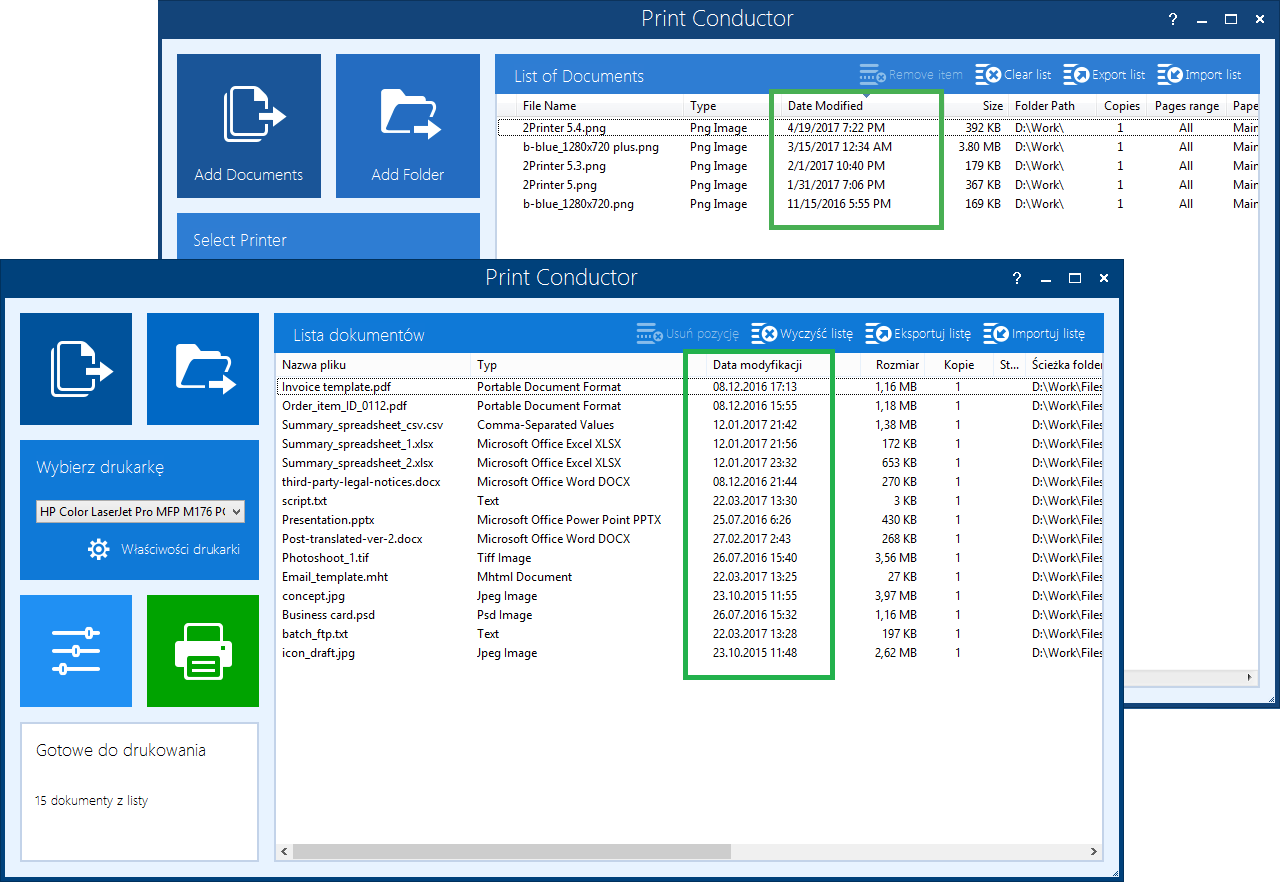
Task: Click Folder Path column header in back window
Action: pos(1051,105)
